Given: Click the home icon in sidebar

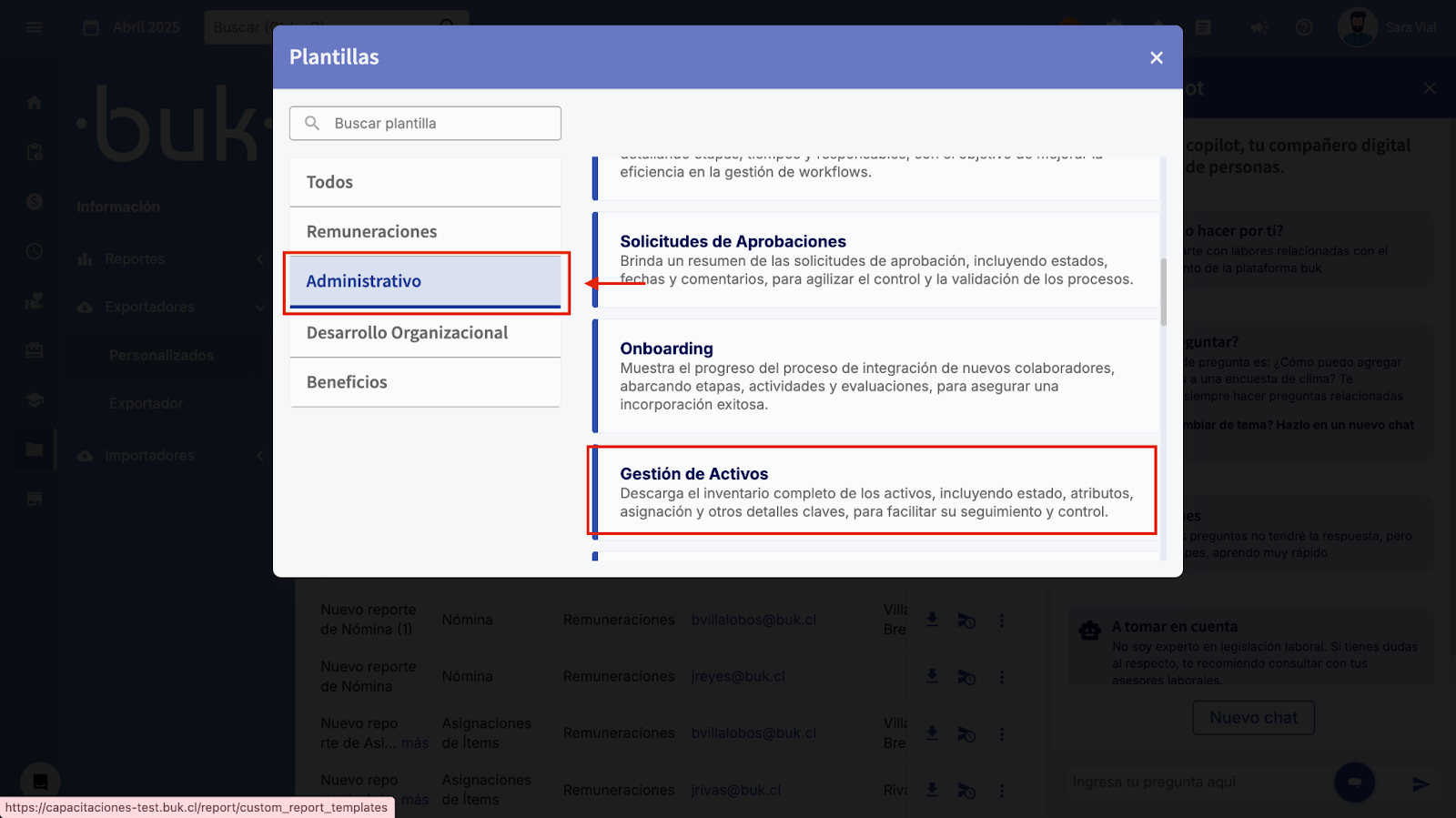Looking at the screenshot, I should coord(35,103).
